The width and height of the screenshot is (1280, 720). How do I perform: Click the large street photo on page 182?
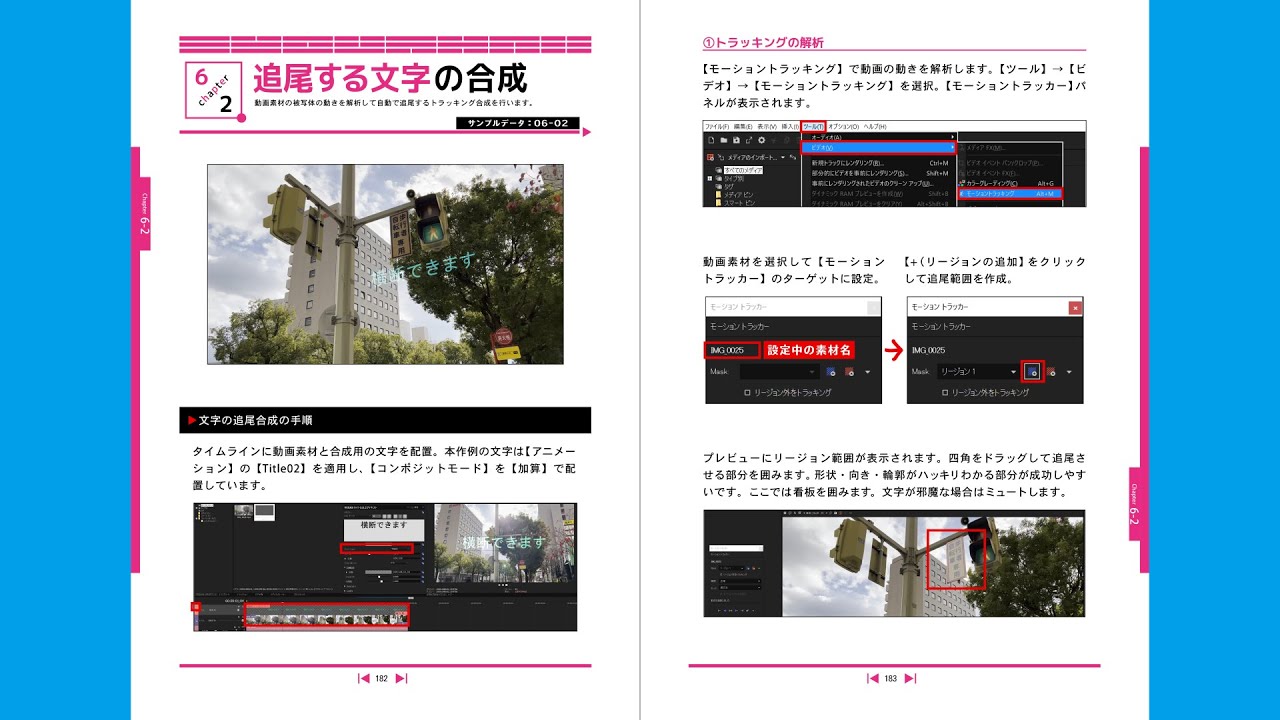pos(385,264)
